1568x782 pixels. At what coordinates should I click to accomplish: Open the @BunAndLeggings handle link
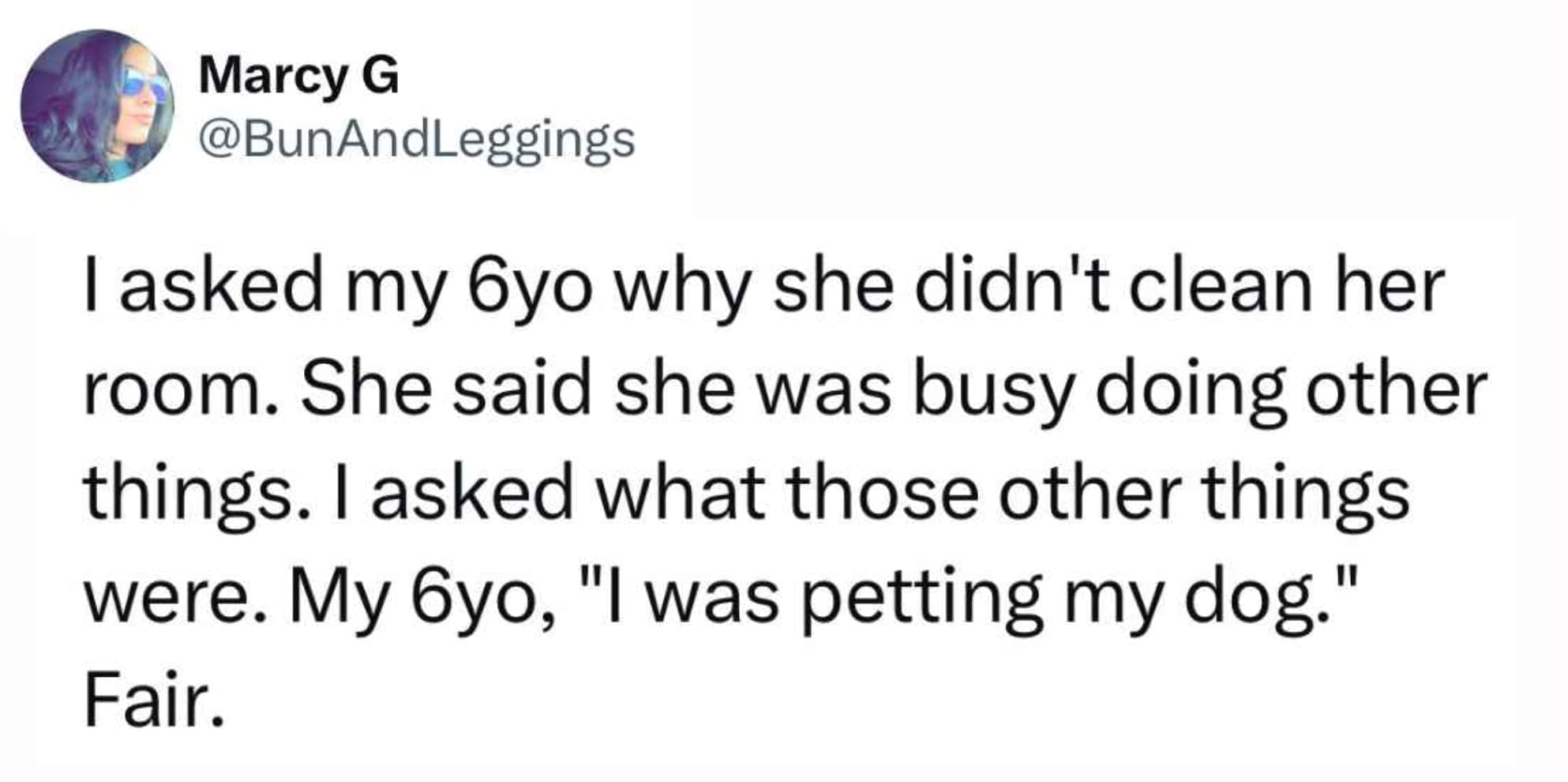point(417,141)
